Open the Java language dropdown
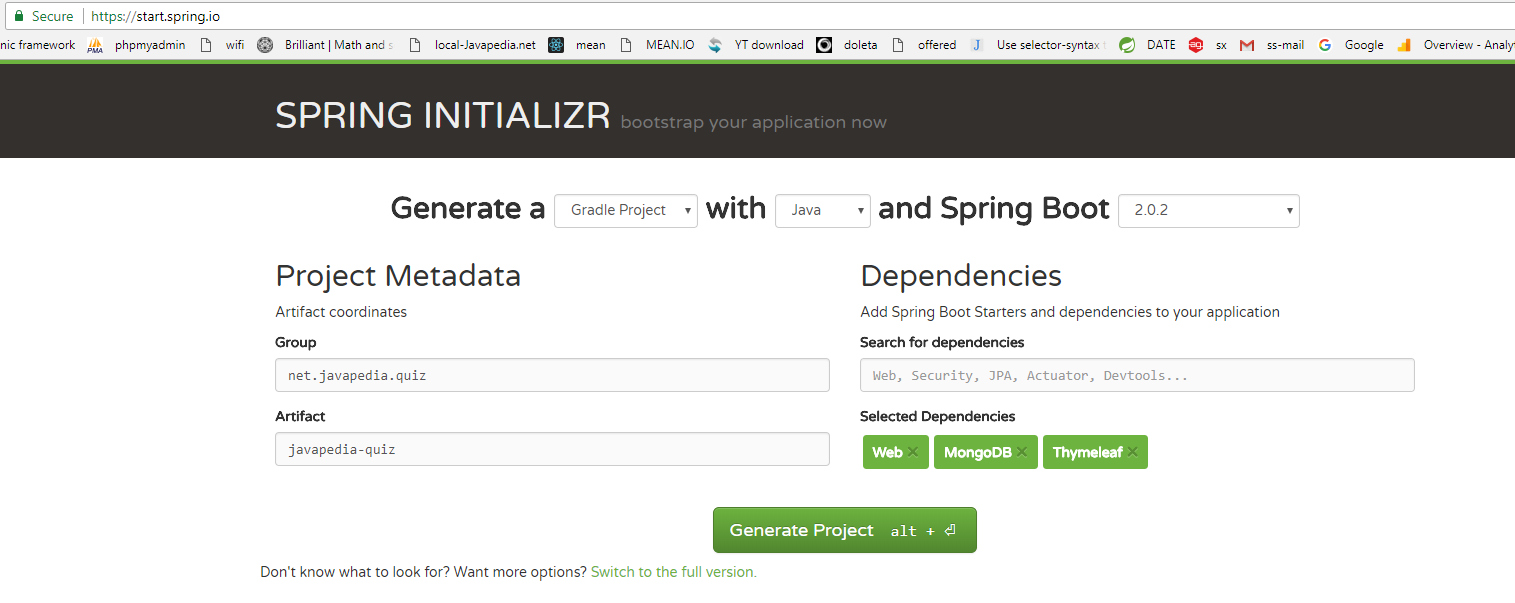The height and width of the screenshot is (603, 1515). coord(823,211)
